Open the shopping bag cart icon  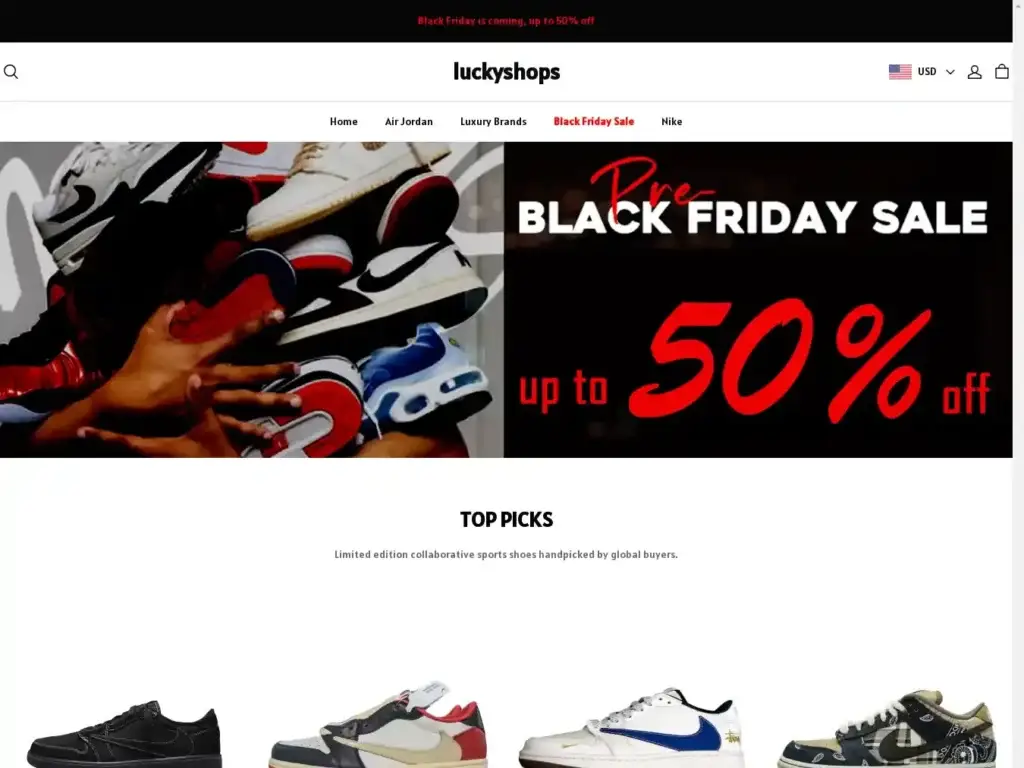1002,71
